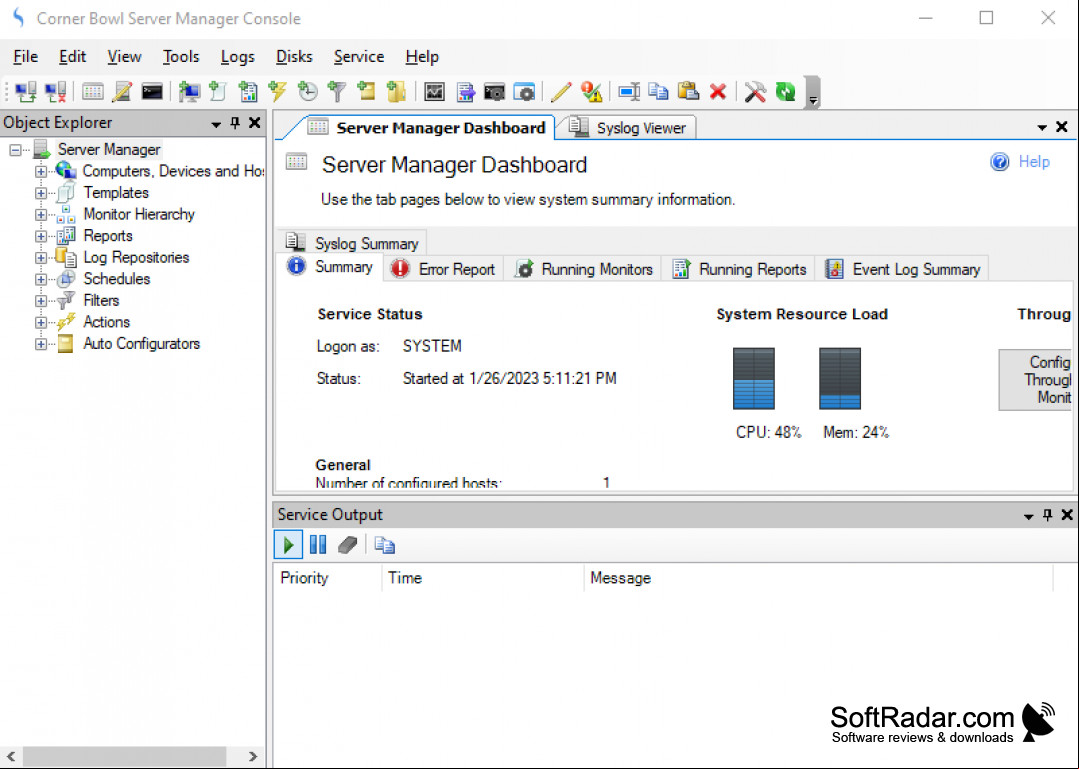
Task: Click the rename toolbar icon
Action: (x=628, y=91)
